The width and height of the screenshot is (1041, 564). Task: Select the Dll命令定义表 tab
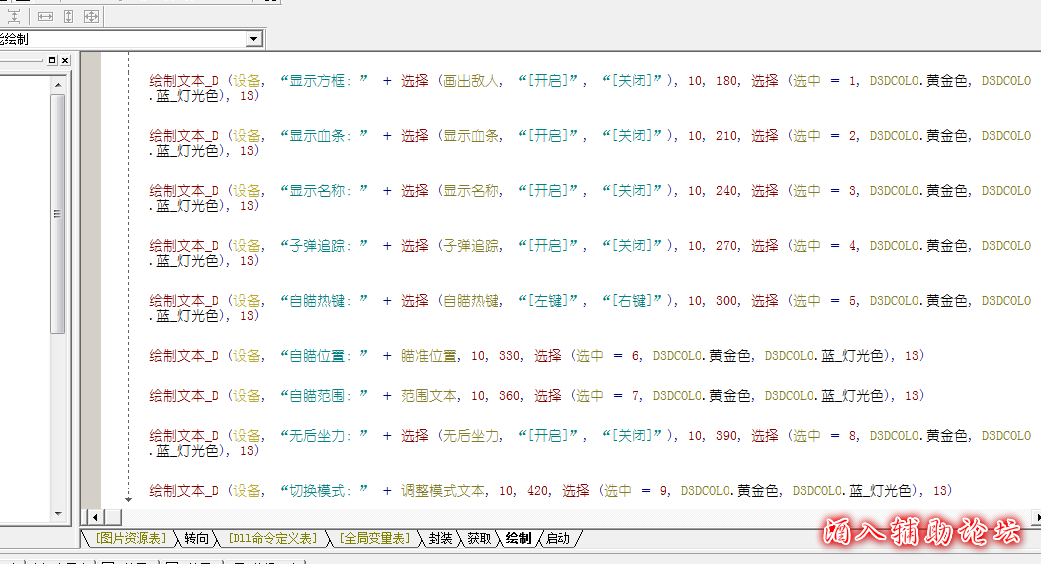[273, 539]
